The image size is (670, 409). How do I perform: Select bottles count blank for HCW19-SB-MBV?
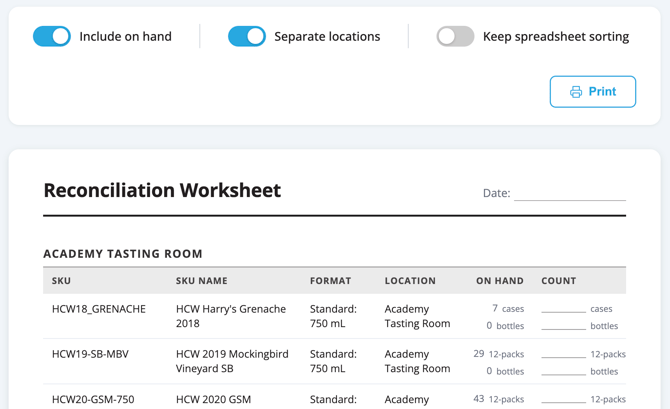pos(563,371)
